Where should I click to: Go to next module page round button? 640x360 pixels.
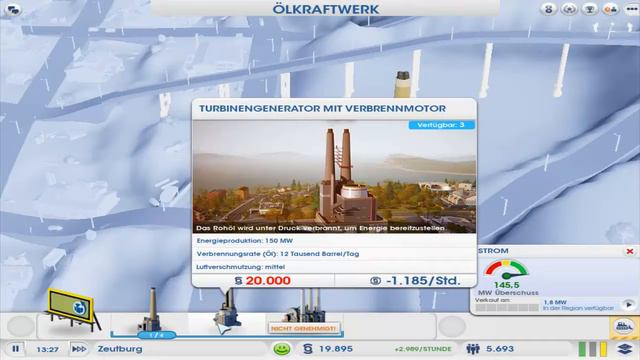click(x=452, y=326)
